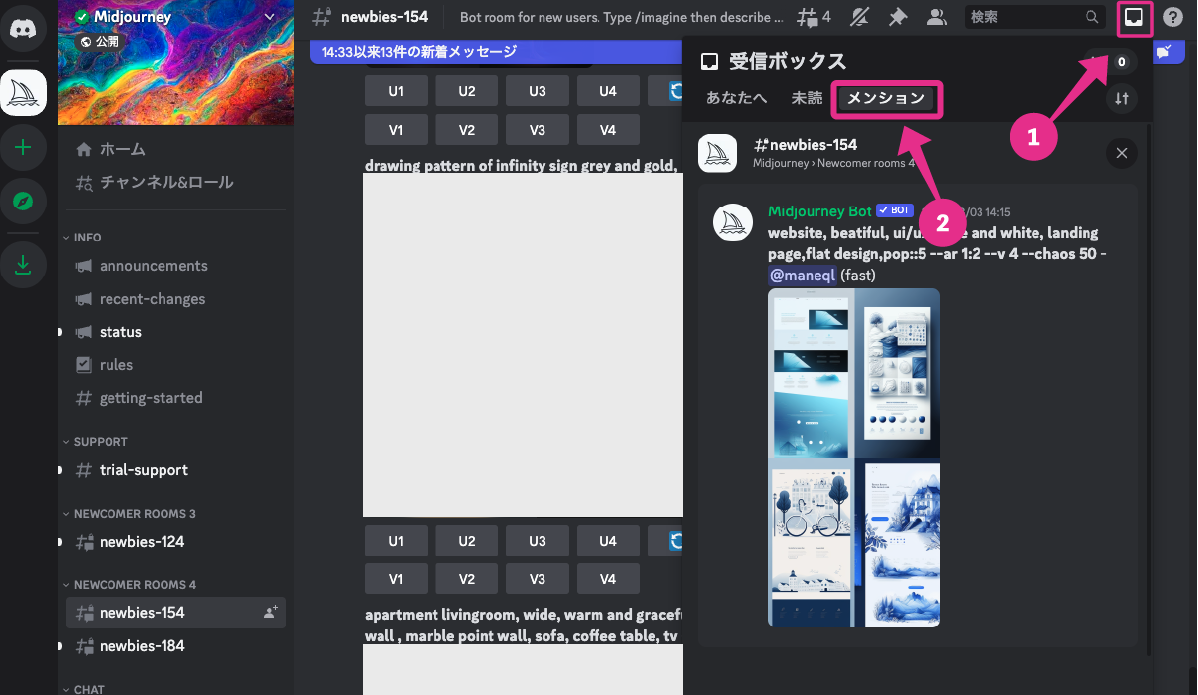Click the Midjourney avatar beside #newbies-154 heading

click(717, 153)
